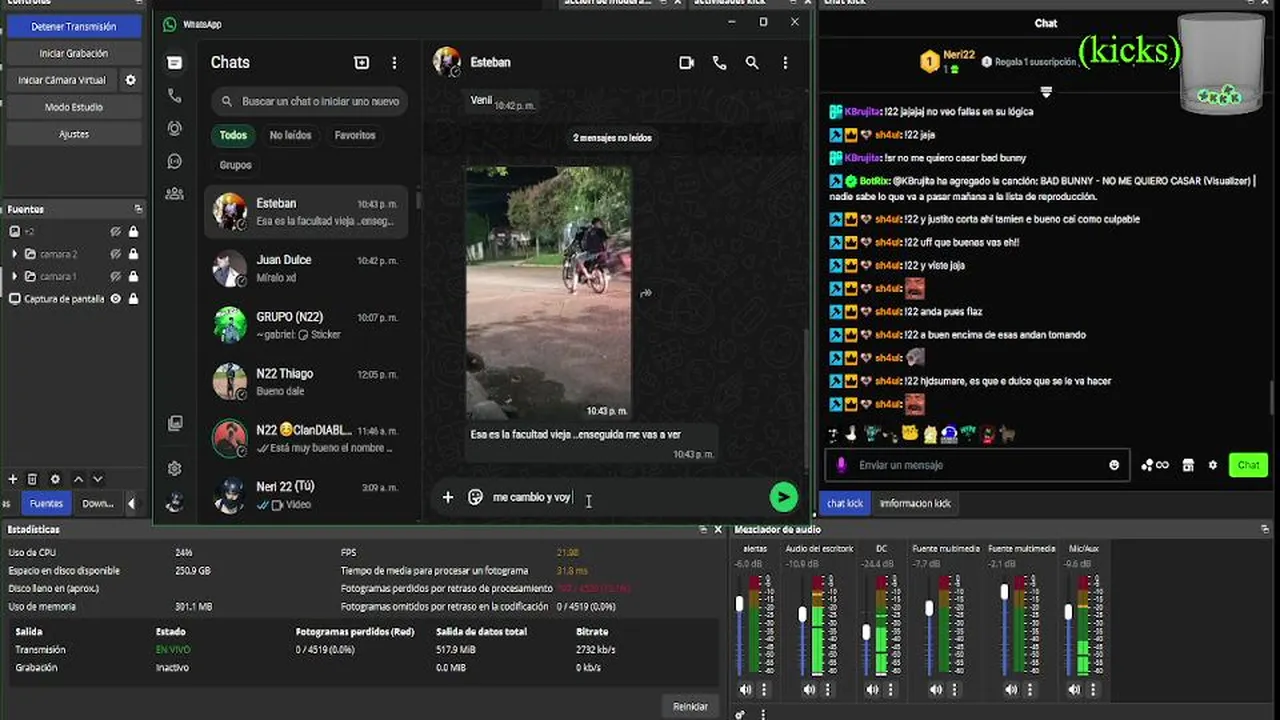
Task: Open the WhatsApp Communities sidebar icon
Action: (174, 193)
